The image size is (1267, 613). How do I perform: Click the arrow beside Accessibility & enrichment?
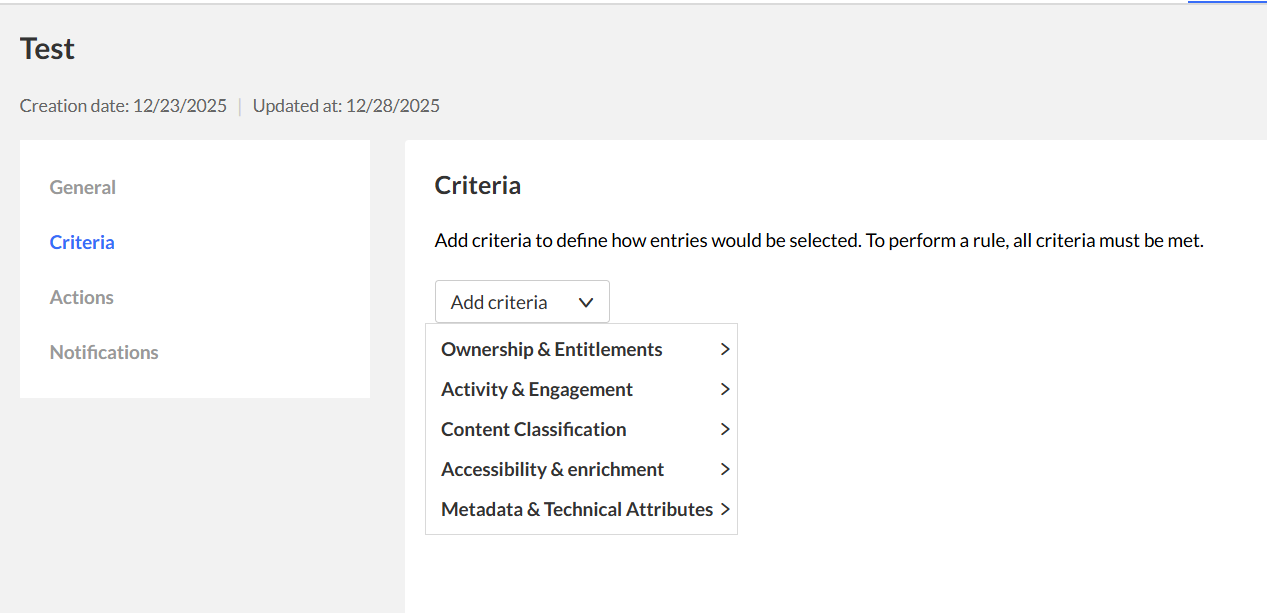click(725, 469)
